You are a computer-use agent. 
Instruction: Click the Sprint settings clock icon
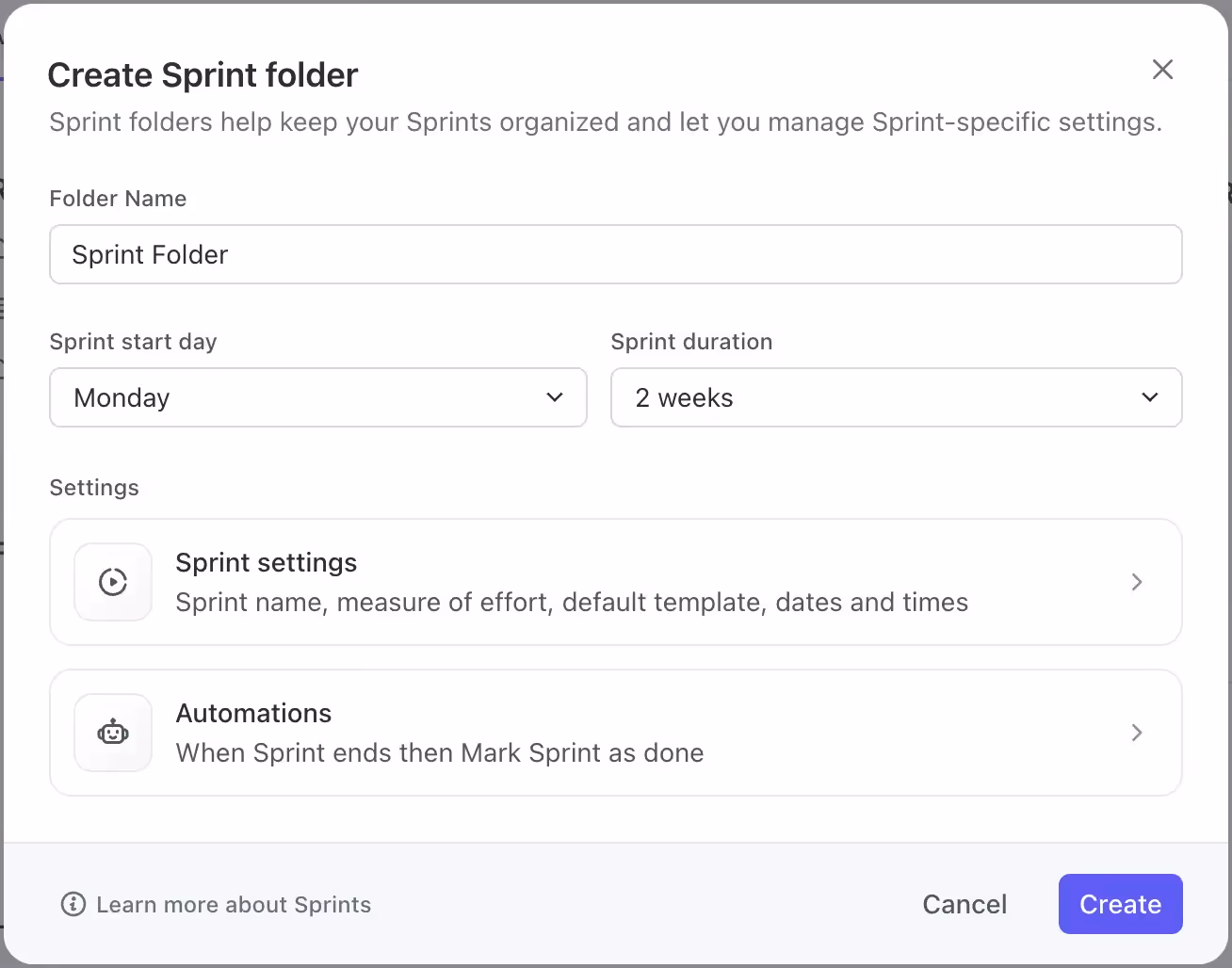coord(112,582)
